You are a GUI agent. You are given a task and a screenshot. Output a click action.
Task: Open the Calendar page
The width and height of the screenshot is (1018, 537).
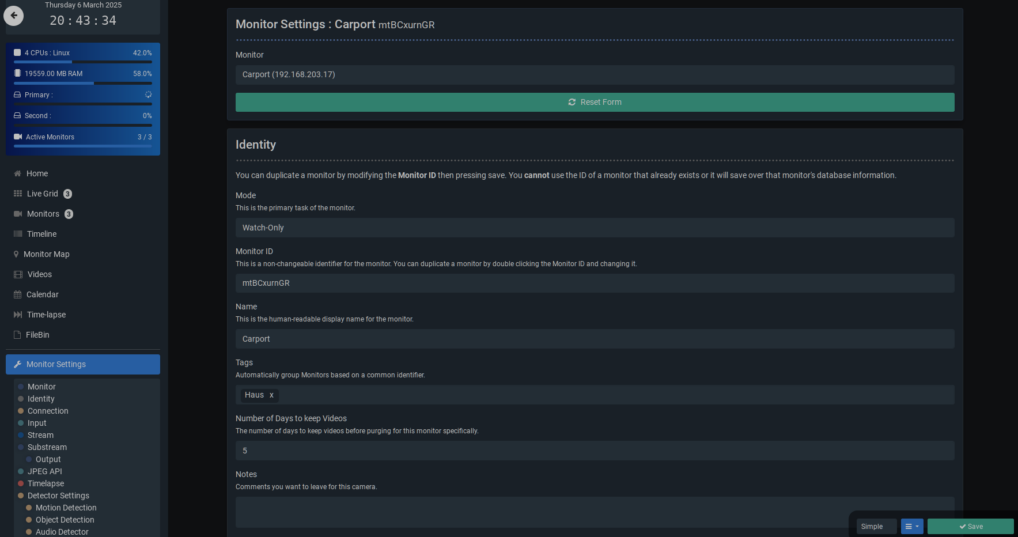(42, 294)
